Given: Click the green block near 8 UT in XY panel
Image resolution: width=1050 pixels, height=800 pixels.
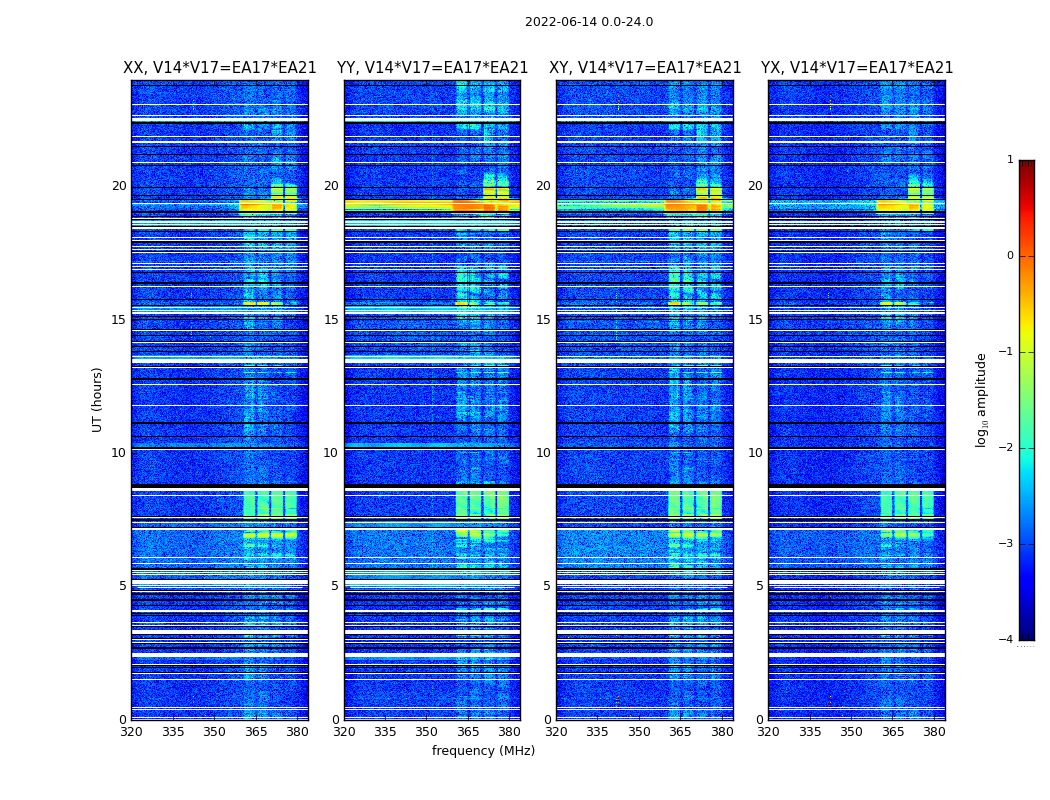Looking at the screenshot, I should pyautogui.click(x=695, y=503).
